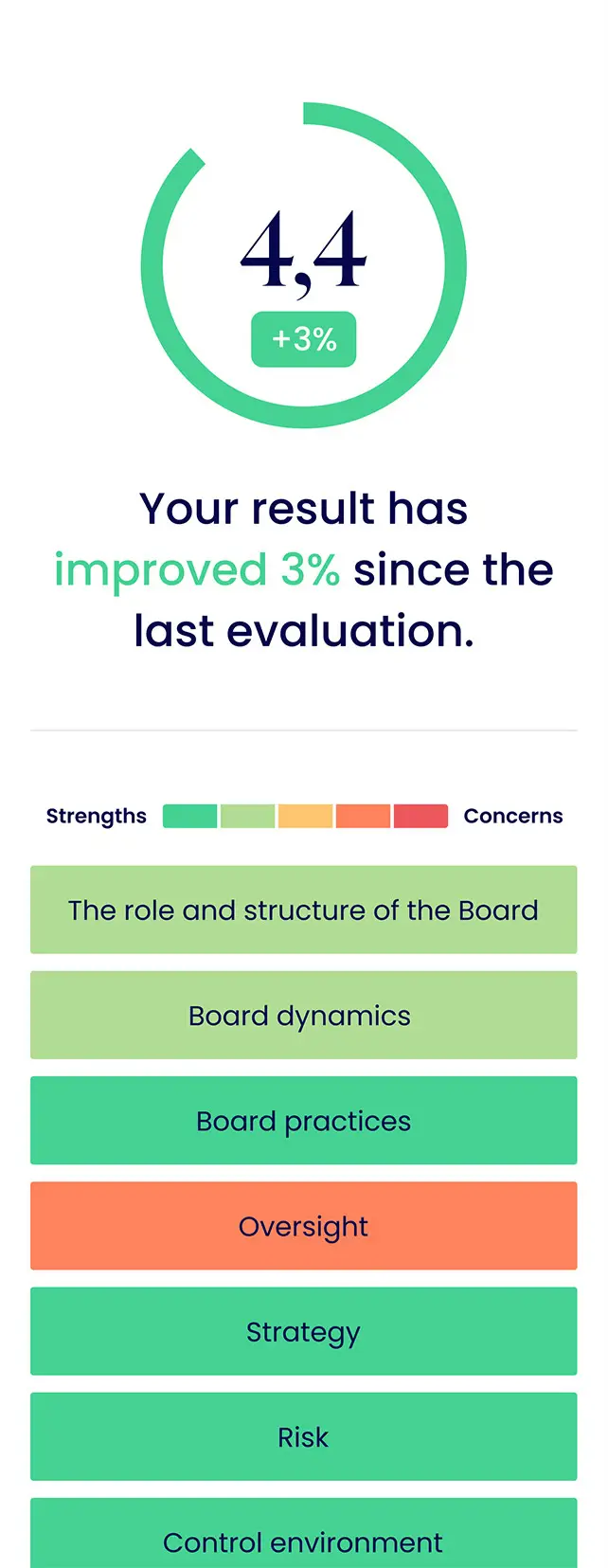
Task: Click the since the text
Action: [x=453, y=570]
